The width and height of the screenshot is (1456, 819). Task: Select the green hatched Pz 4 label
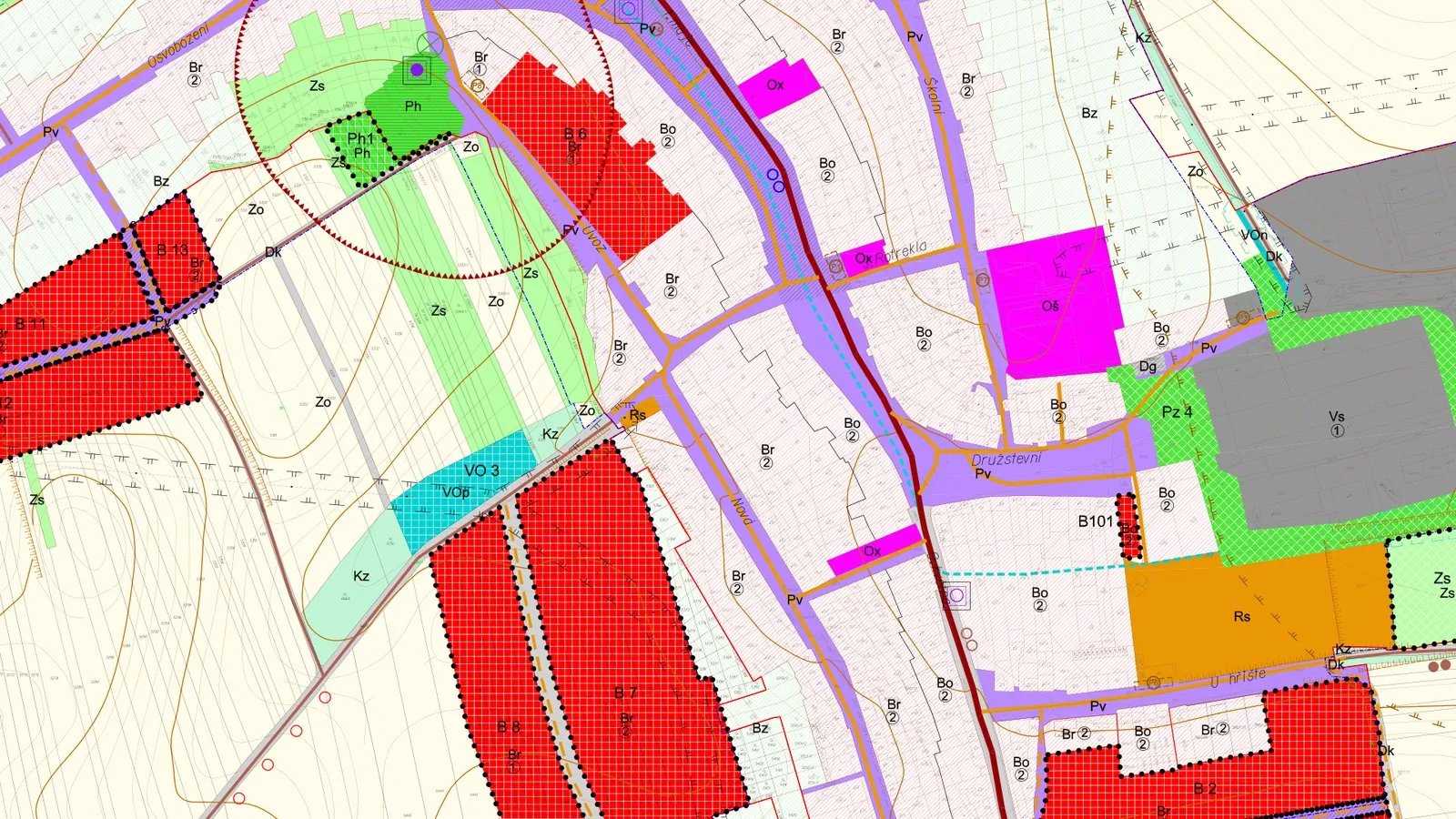1177,412
